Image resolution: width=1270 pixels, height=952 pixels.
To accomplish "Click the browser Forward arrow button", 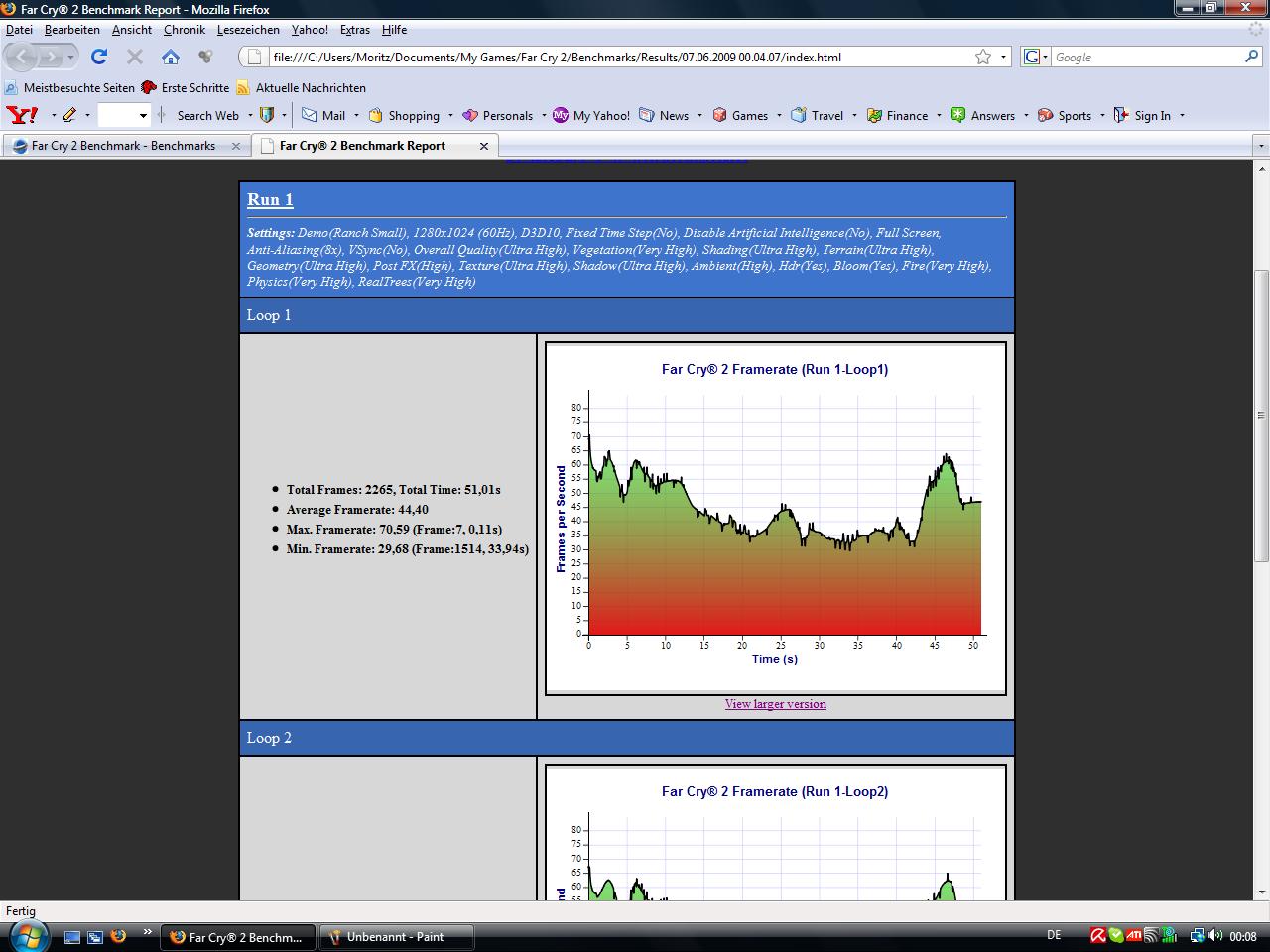I will point(50,57).
